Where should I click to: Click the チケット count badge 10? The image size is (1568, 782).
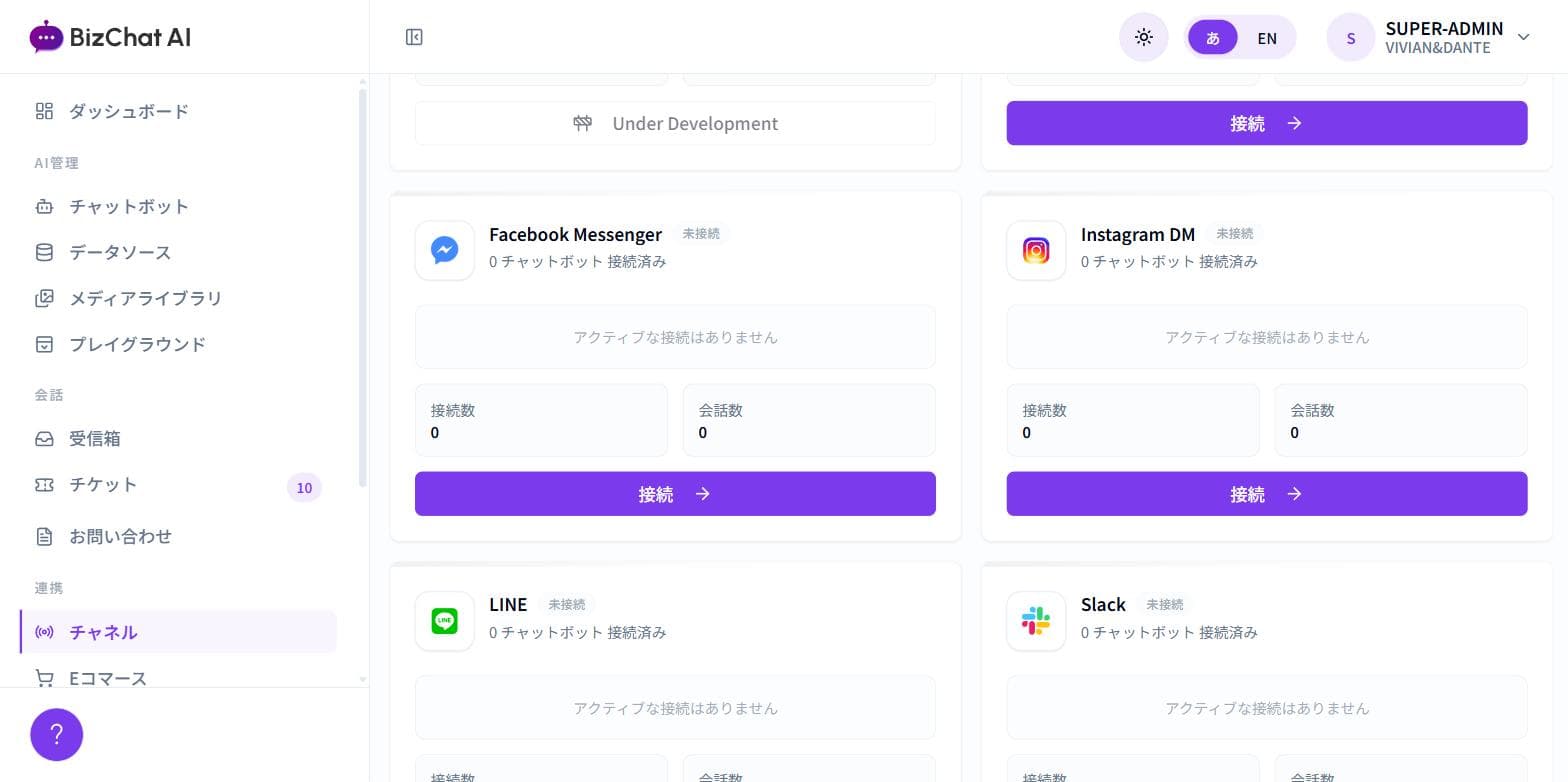304,488
